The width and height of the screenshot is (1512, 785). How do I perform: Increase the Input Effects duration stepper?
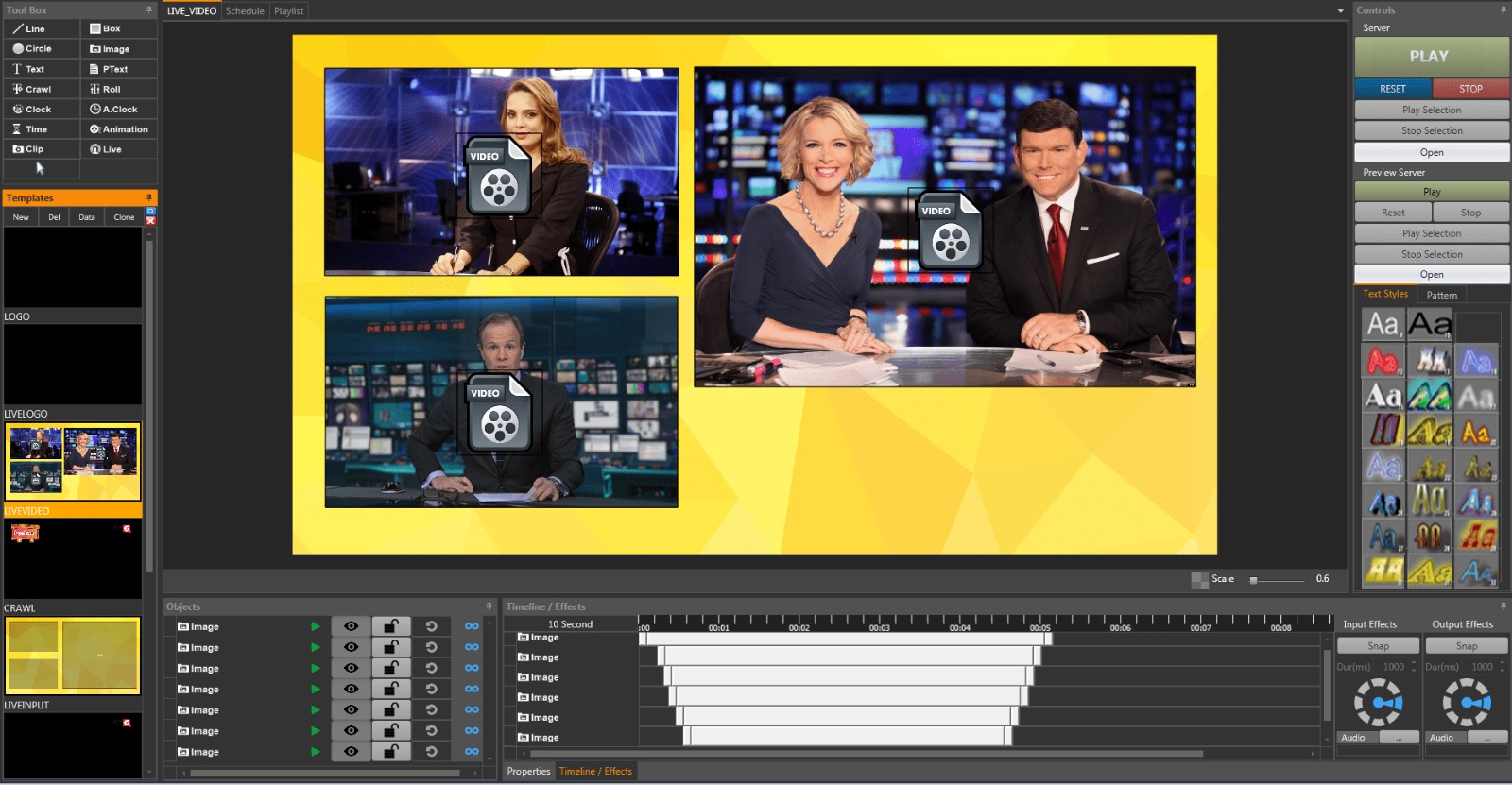pyautogui.click(x=1414, y=663)
